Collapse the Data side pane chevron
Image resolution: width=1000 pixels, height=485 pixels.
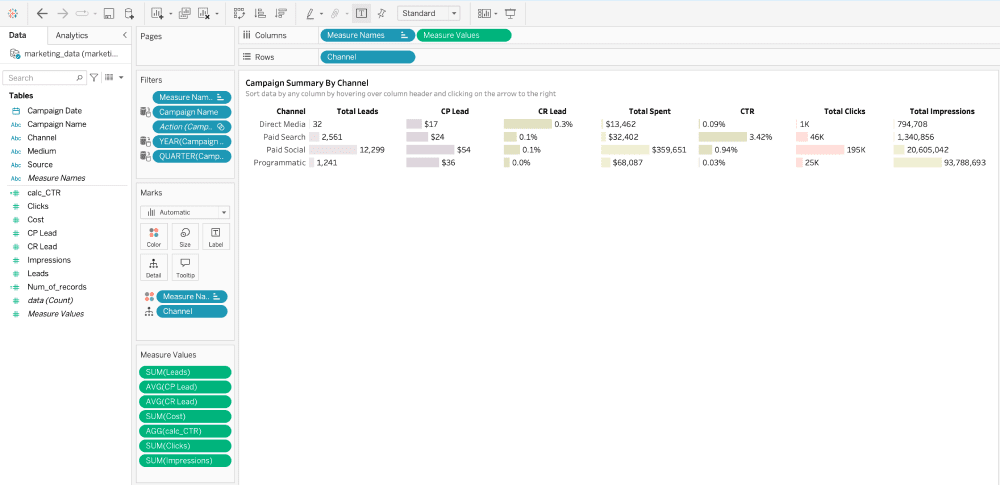(123, 35)
